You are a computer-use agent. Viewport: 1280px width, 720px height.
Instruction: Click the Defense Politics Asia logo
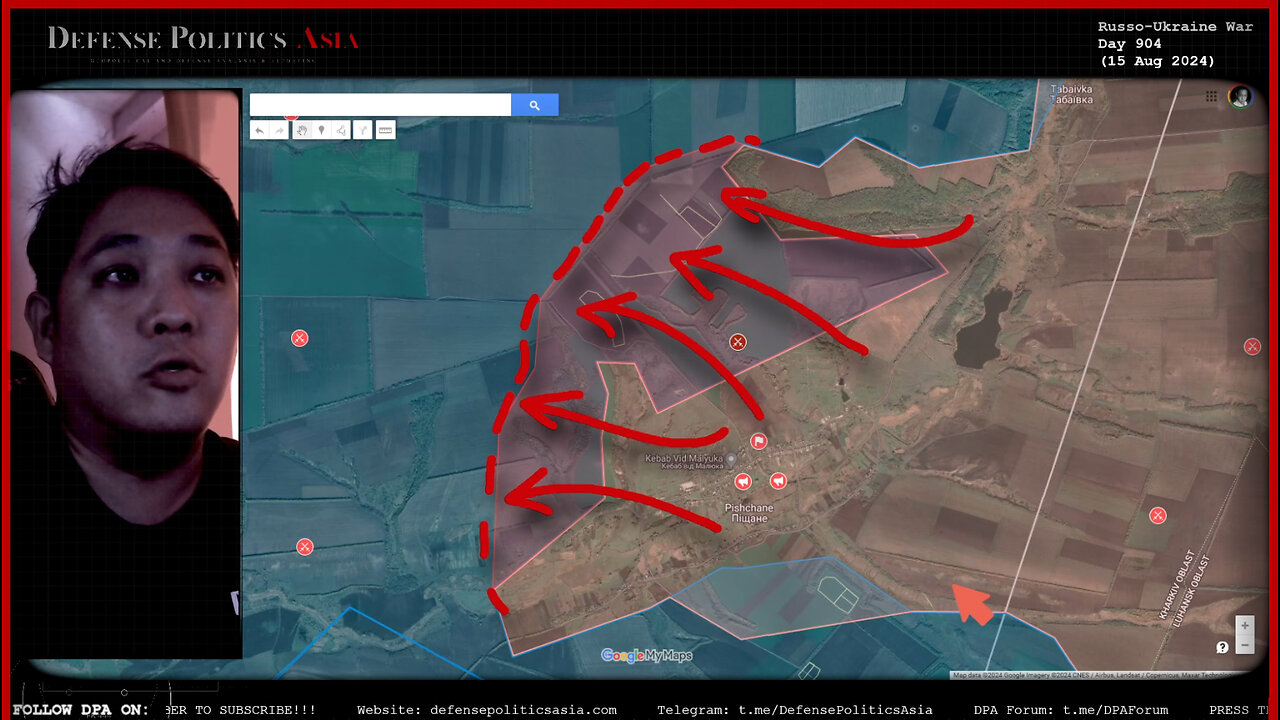(203, 41)
